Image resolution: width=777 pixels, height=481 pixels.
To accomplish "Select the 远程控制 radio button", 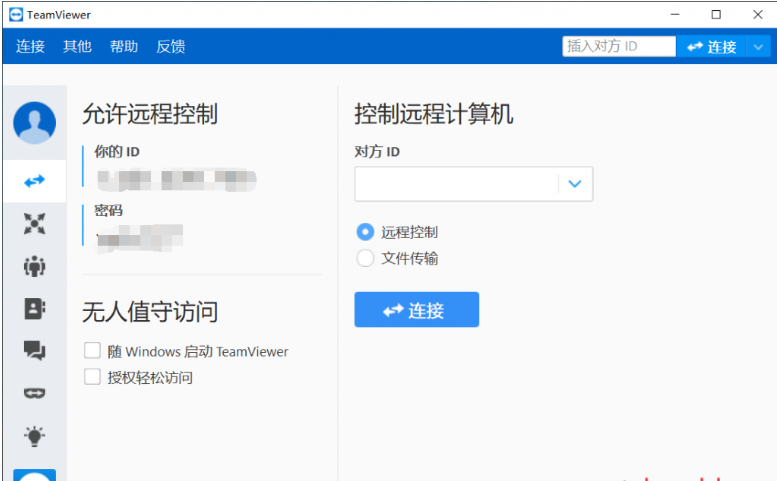I will 365,232.
